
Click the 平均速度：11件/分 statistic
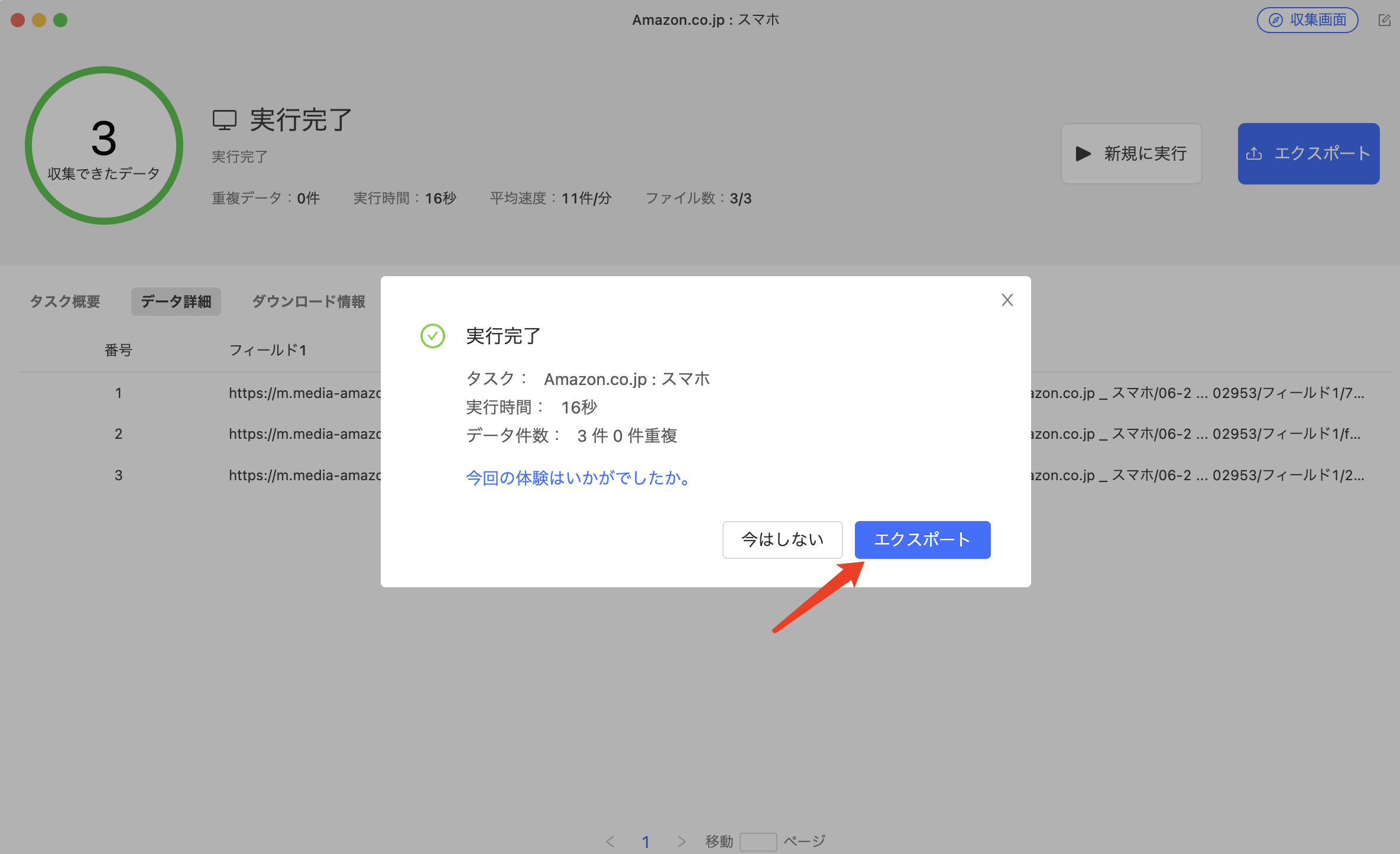point(550,198)
